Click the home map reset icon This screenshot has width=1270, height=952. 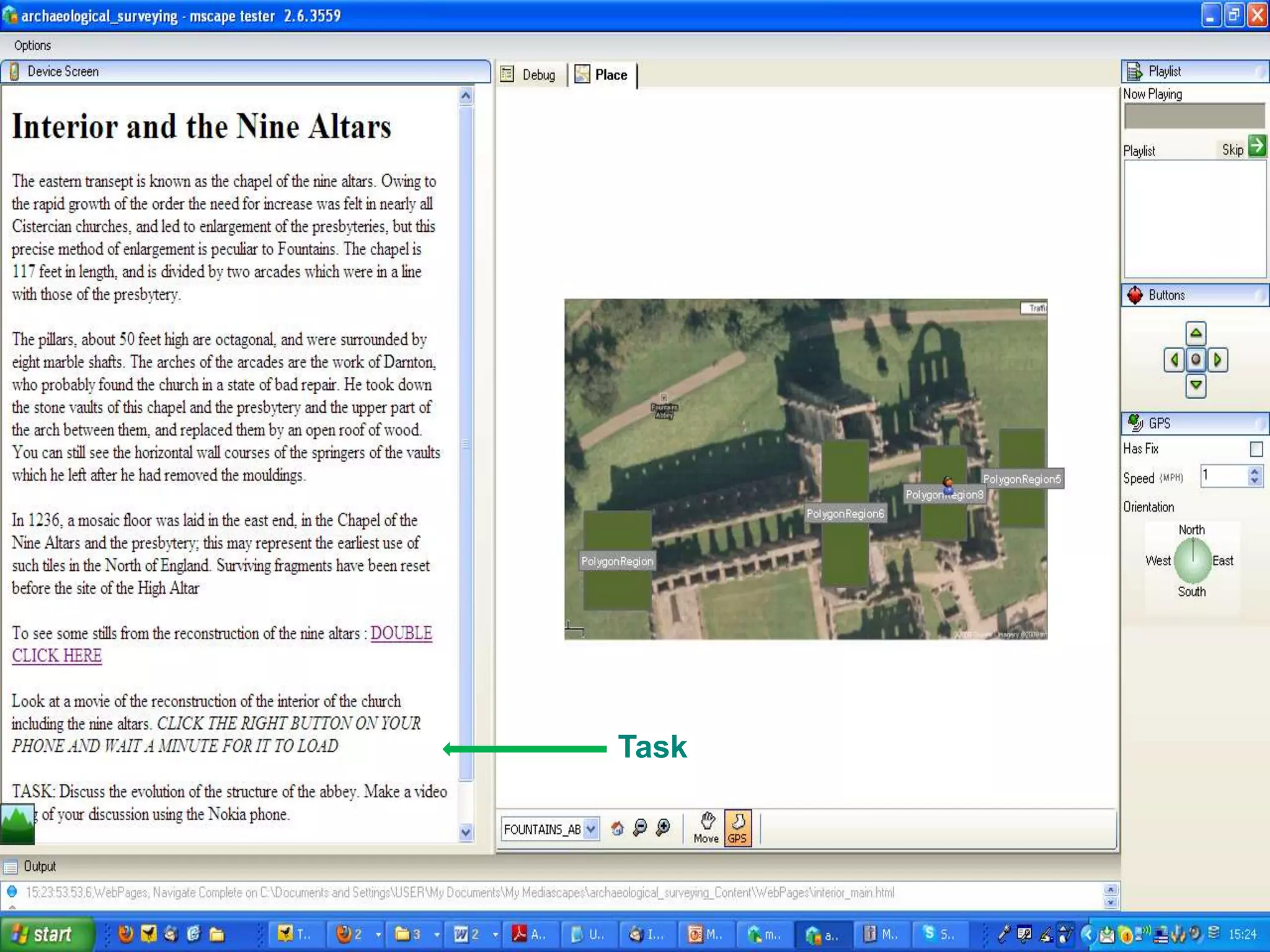click(x=617, y=828)
